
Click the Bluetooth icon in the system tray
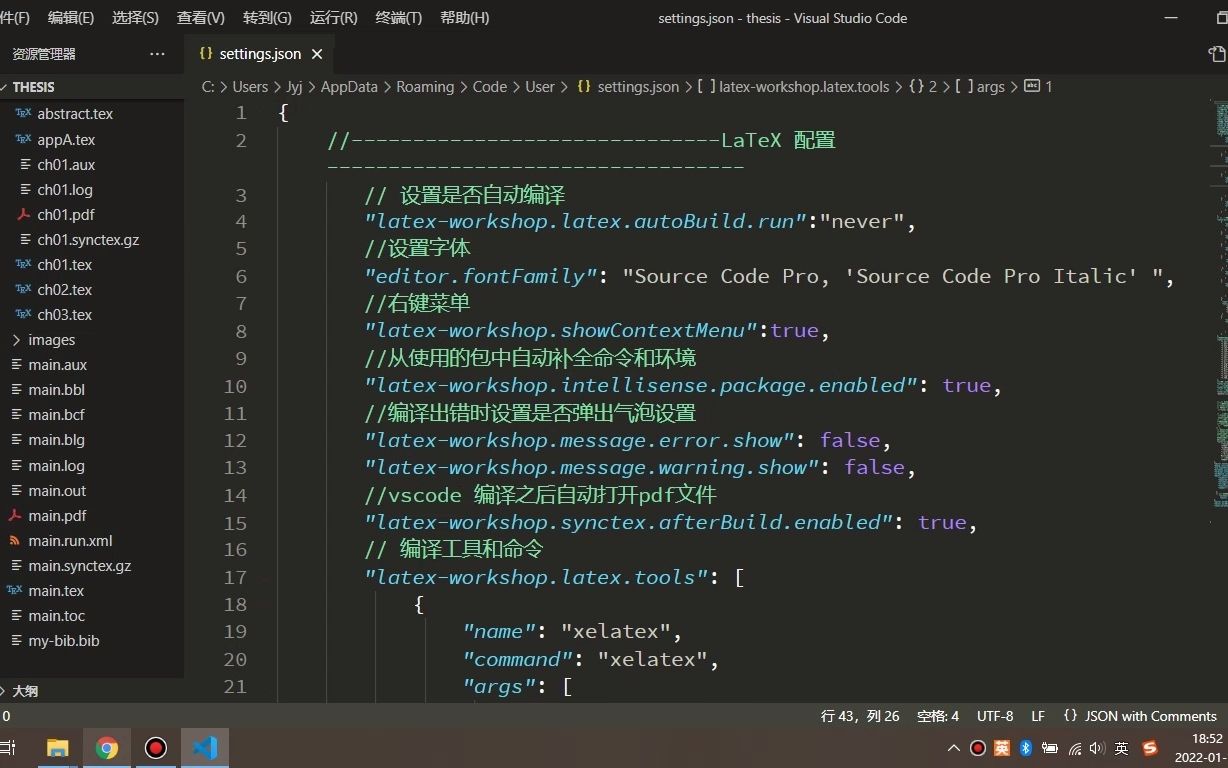point(1026,748)
